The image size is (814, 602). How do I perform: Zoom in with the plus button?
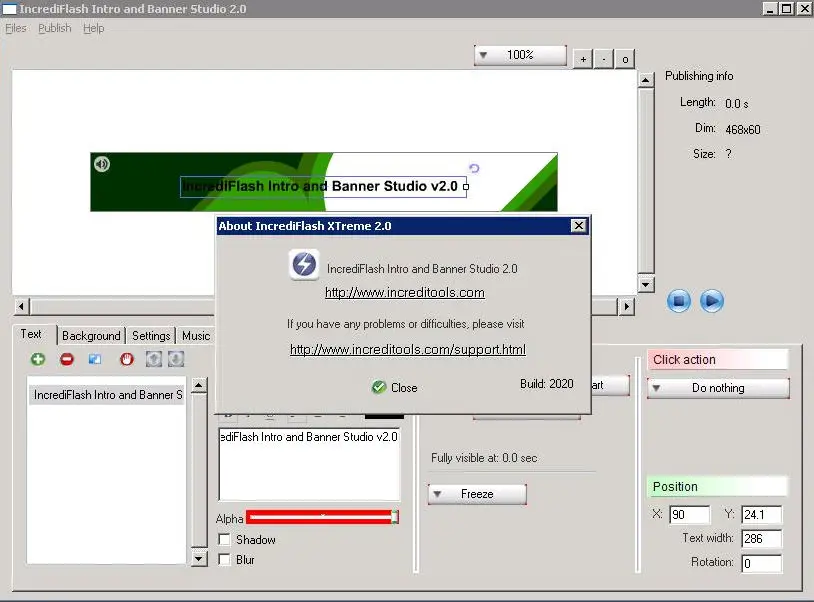(x=583, y=59)
